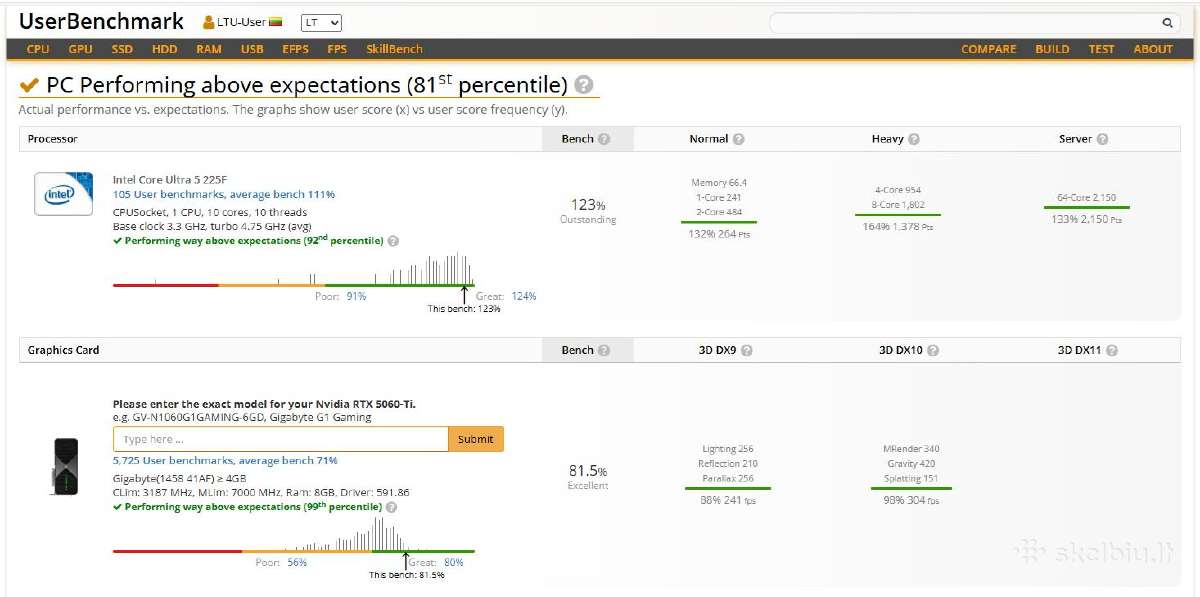This screenshot has width=1200, height=597.
Task: Click the processor 123% Outstanding score
Action: (x=588, y=211)
